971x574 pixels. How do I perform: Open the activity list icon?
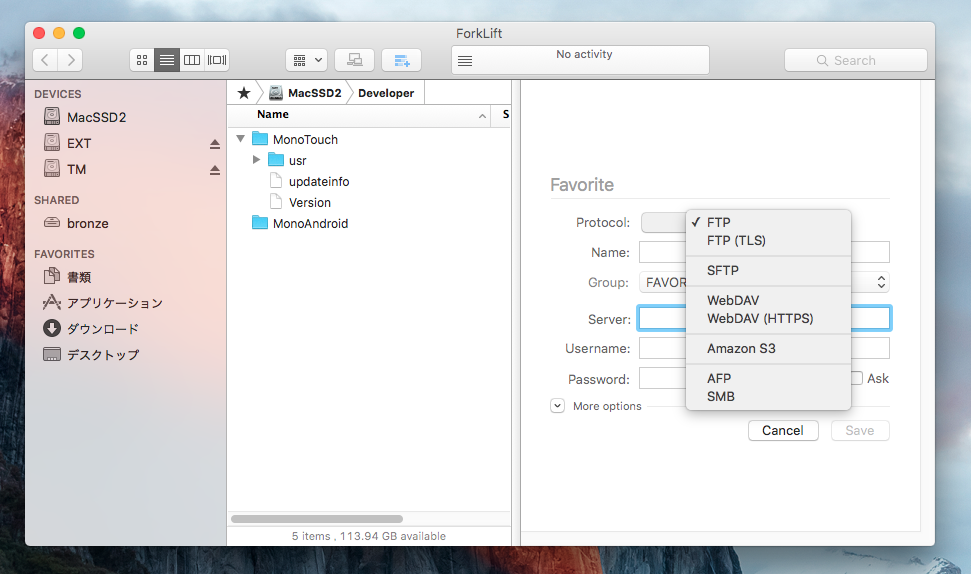tap(465, 61)
